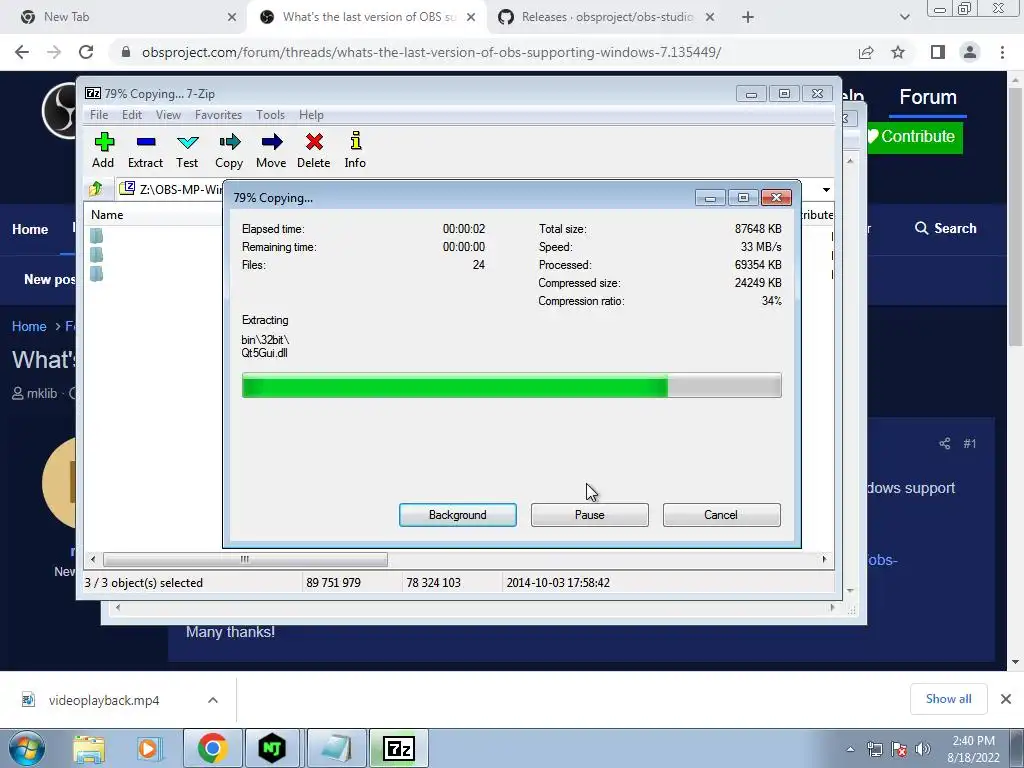This screenshot has height=768, width=1024.
Task: Reload the current page
Action: point(86,52)
